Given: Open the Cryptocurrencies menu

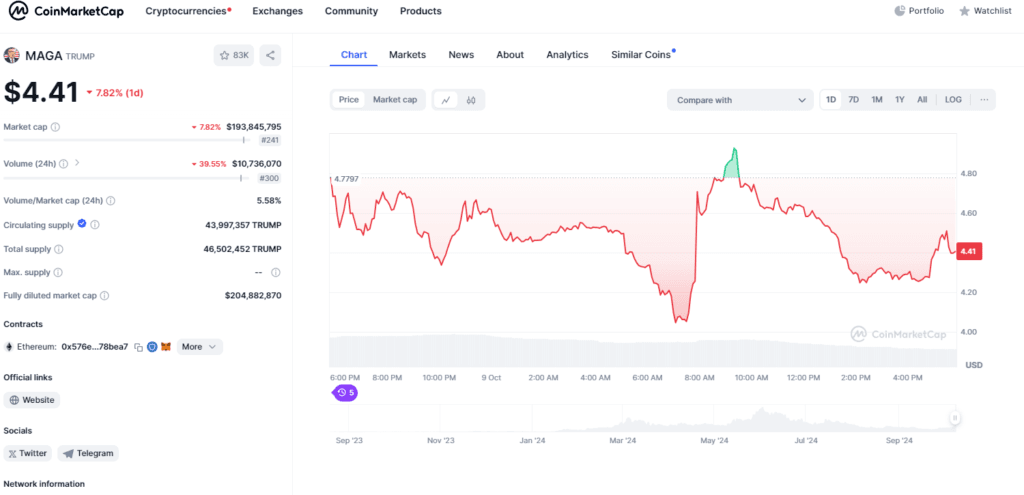Looking at the screenshot, I should 188,11.
